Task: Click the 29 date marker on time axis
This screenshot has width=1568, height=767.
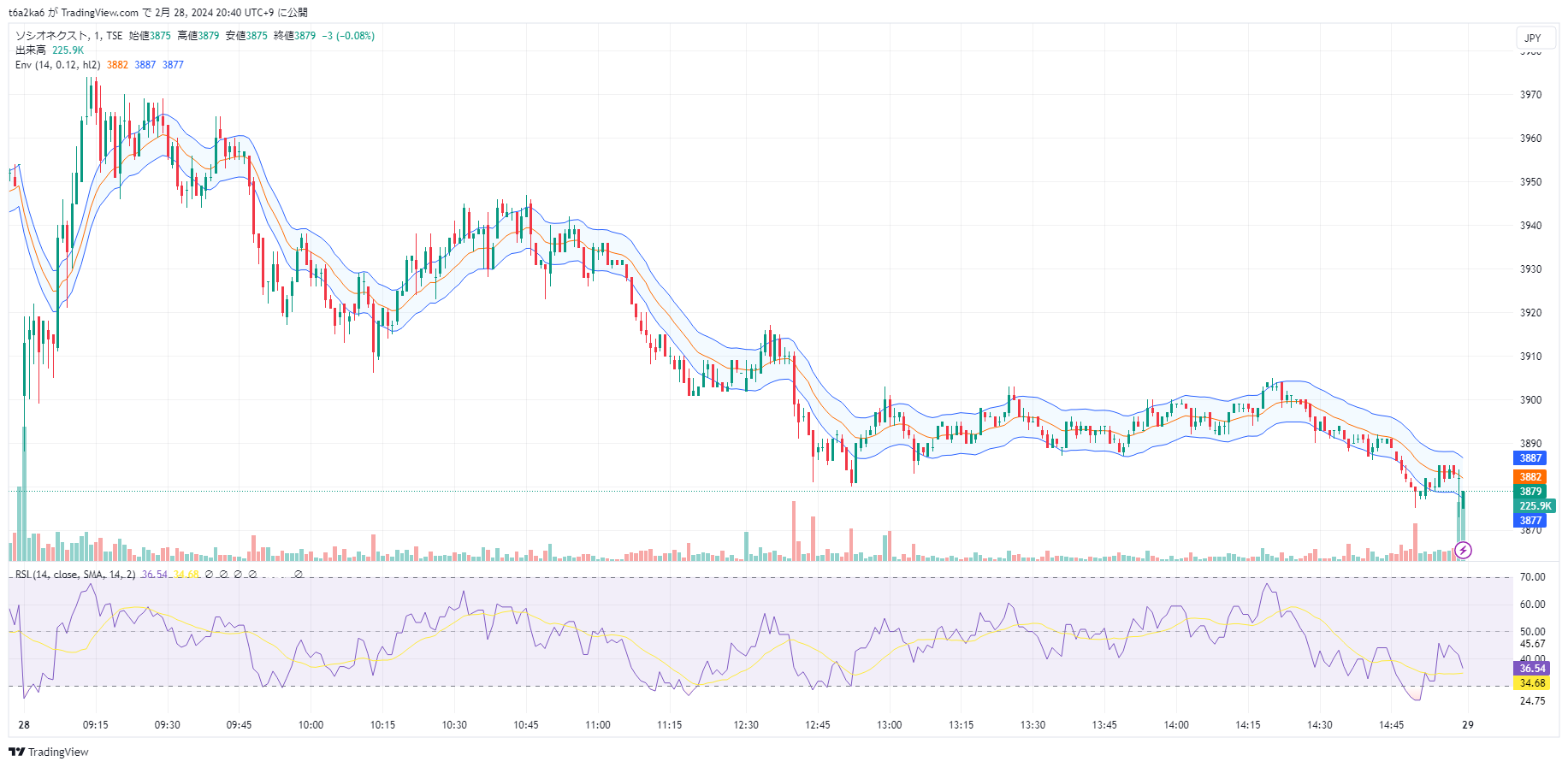Action: pos(1467,725)
